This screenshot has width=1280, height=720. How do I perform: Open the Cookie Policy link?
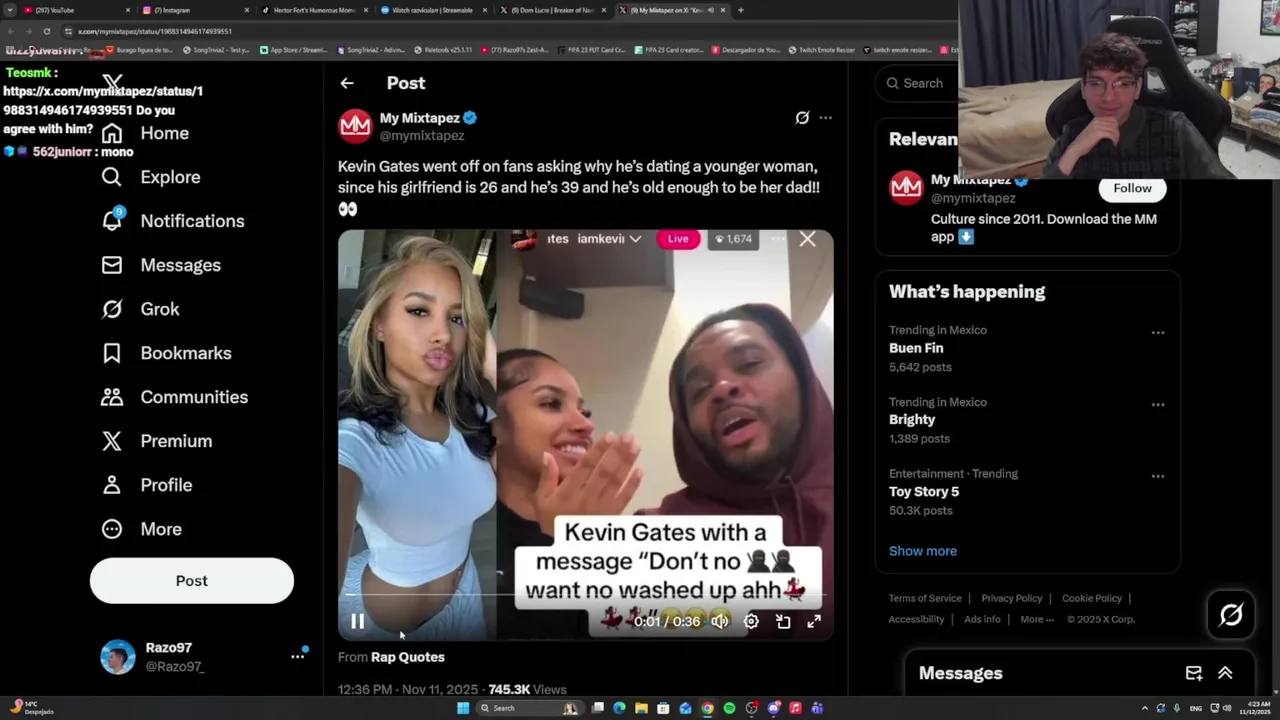[1092, 598]
